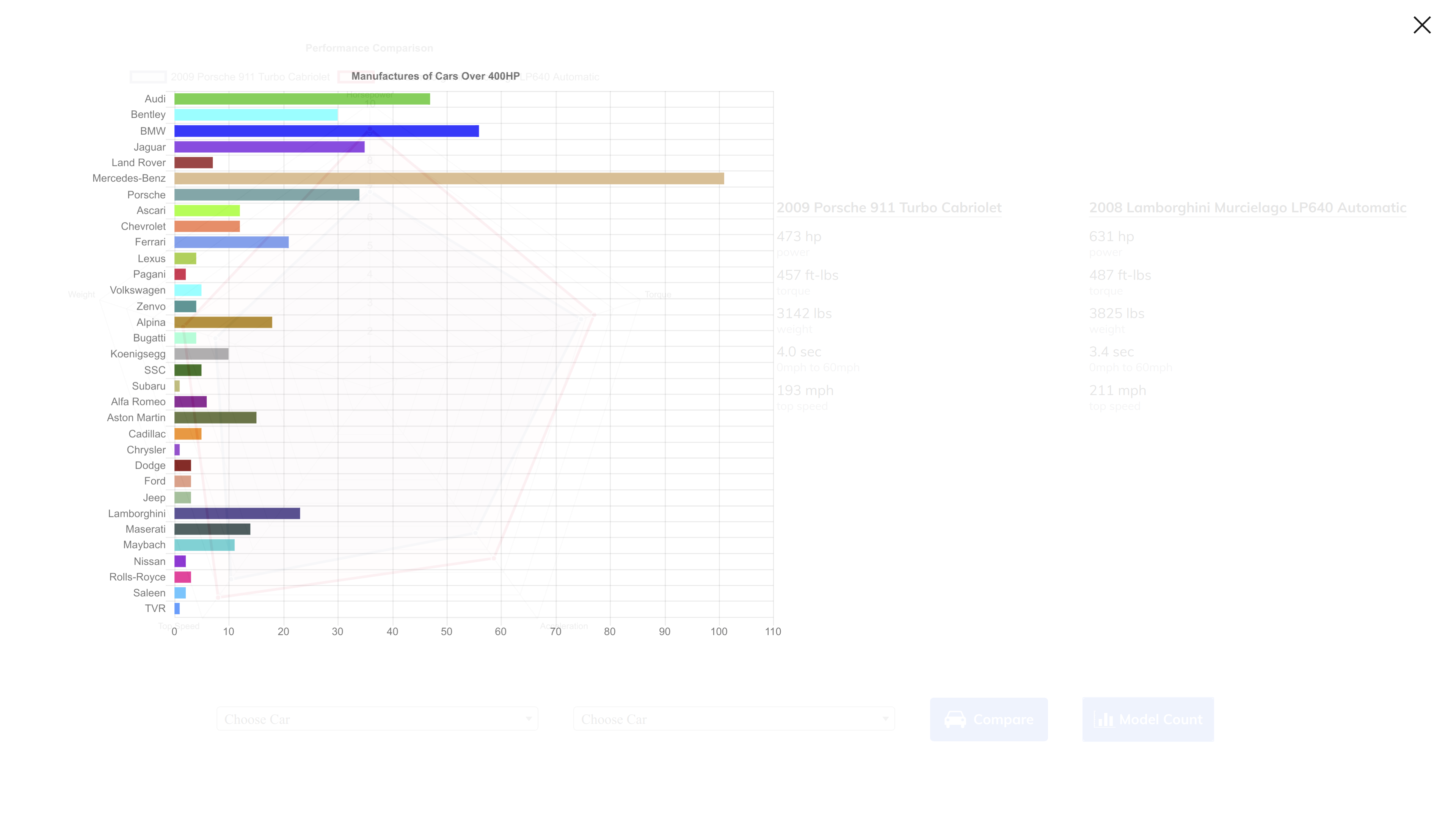
Task: Click the blue BMW bar
Action: (x=326, y=131)
